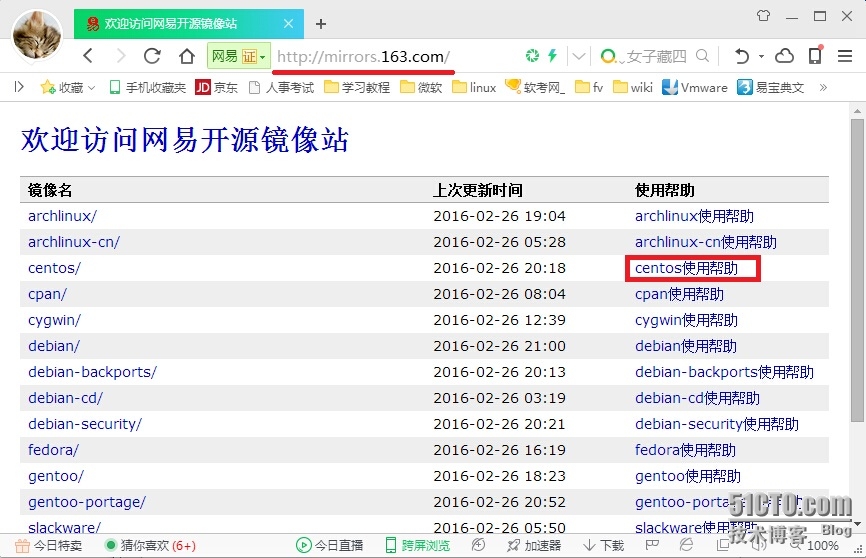Open the cpan/ mirror link
Screen dimensions: 866x558
(47, 294)
